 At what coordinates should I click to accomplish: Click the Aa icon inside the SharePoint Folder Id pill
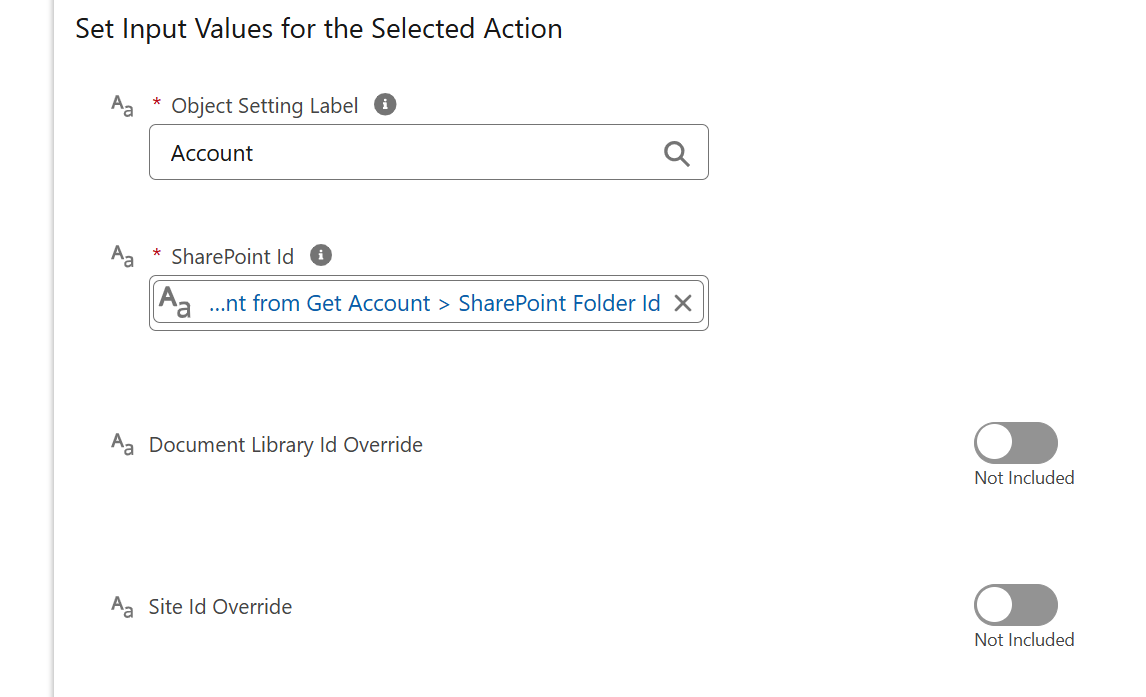175,302
